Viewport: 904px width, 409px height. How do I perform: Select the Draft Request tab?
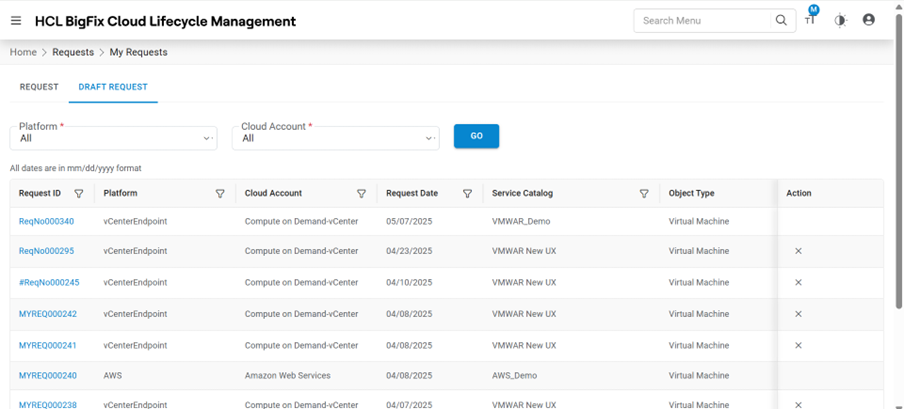[x=113, y=87]
